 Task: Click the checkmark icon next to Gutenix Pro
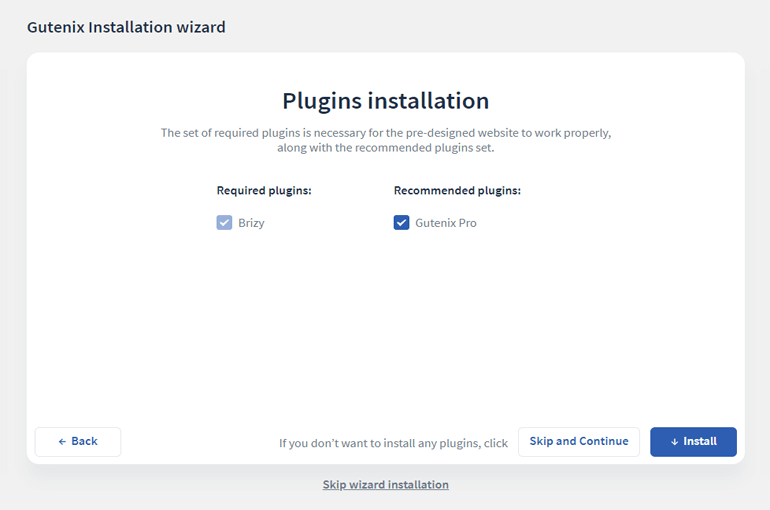click(401, 222)
